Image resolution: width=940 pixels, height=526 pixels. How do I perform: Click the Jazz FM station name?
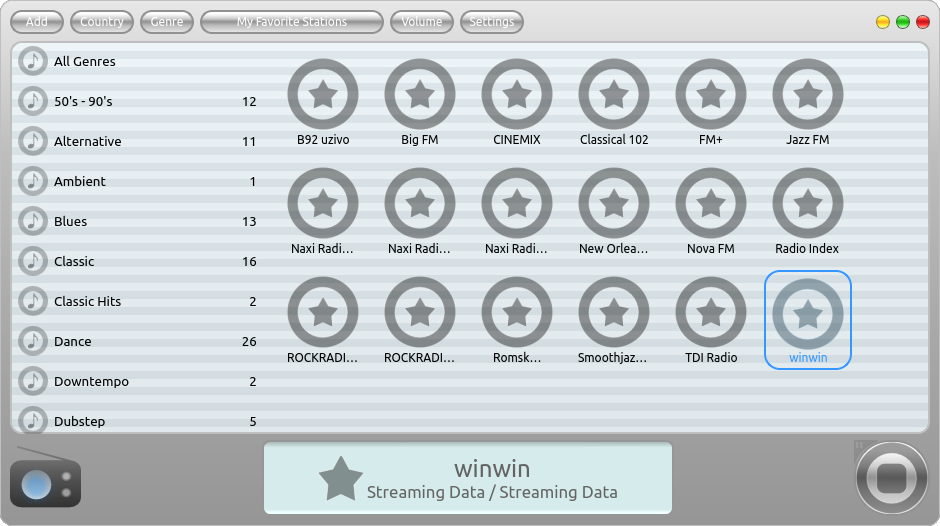pos(808,140)
